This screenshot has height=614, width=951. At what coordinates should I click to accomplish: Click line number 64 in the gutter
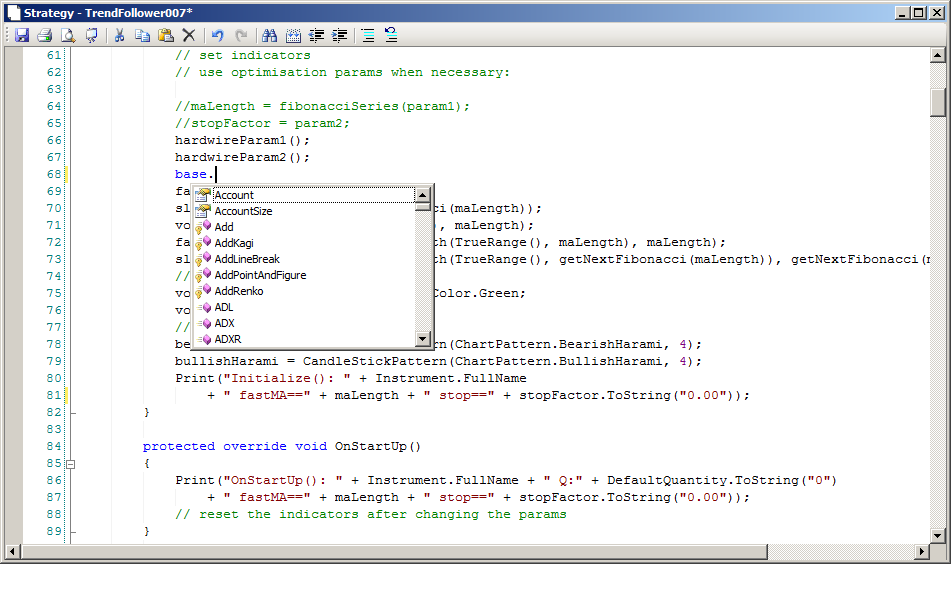[x=54, y=106]
